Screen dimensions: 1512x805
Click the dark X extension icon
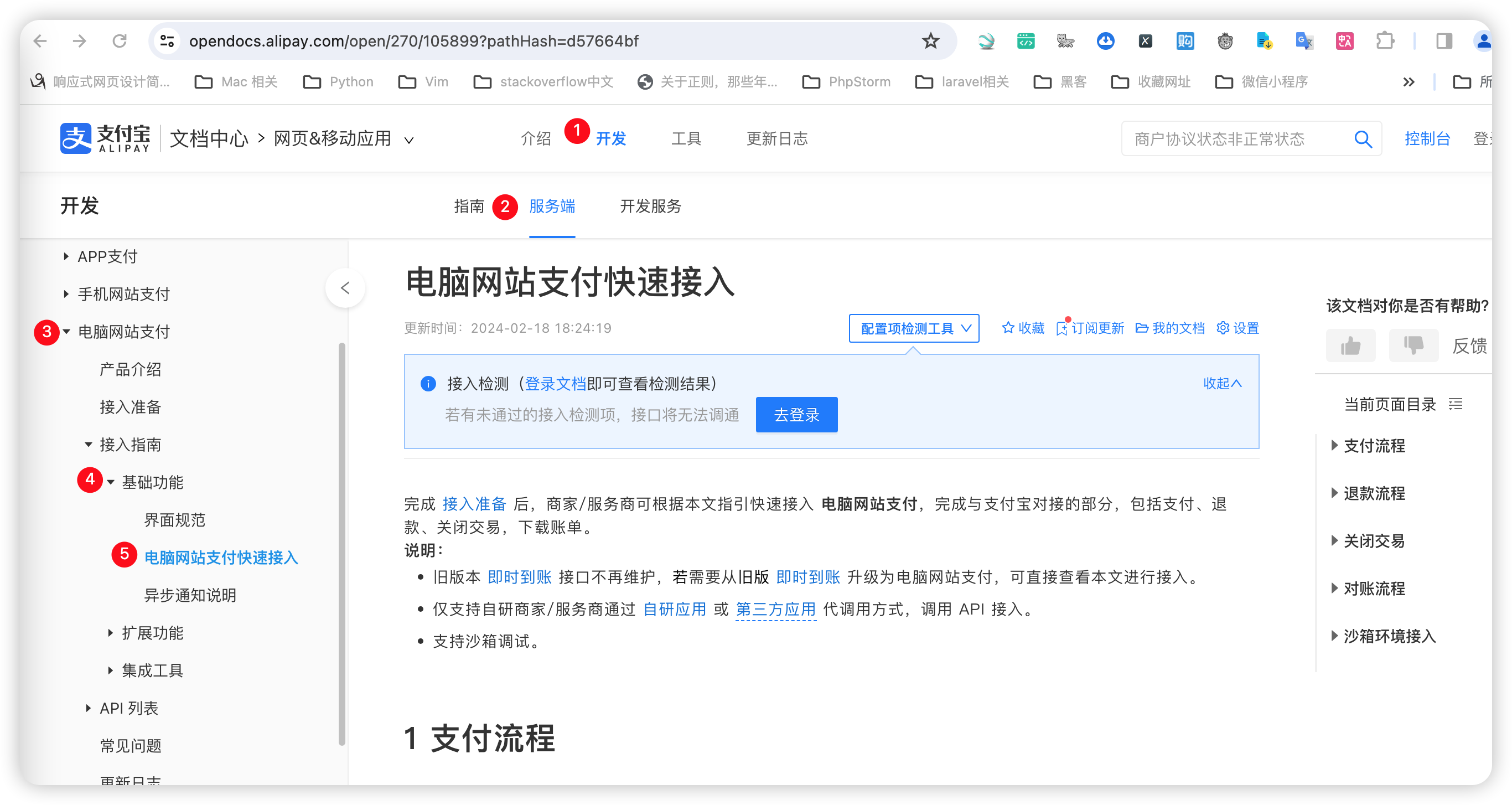(x=1146, y=41)
